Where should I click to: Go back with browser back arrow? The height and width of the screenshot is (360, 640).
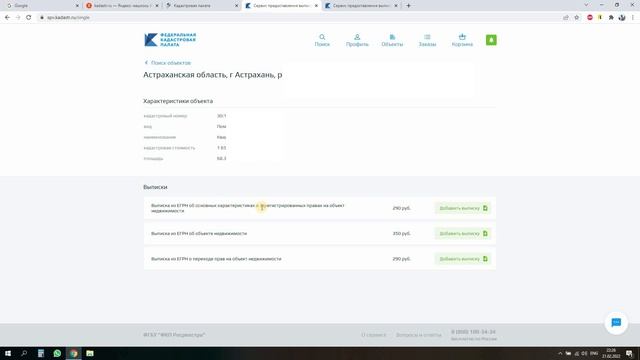point(7,18)
